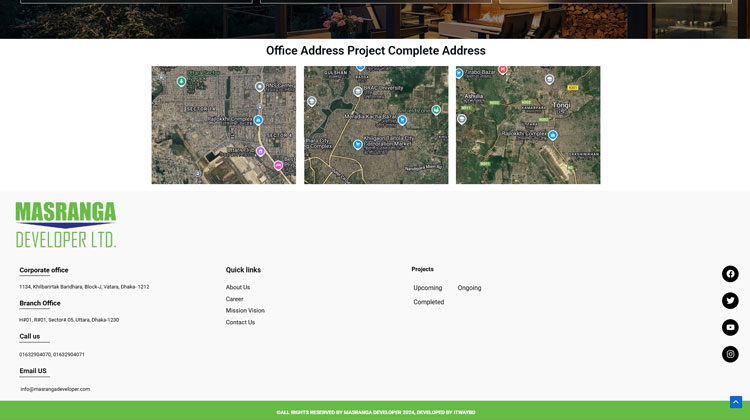The image size is (750, 420).
Task: Open the Facebook social icon
Action: [x=730, y=274]
